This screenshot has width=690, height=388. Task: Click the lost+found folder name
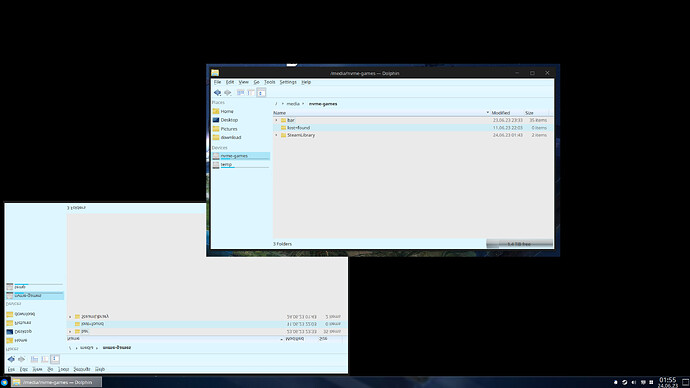coord(298,128)
